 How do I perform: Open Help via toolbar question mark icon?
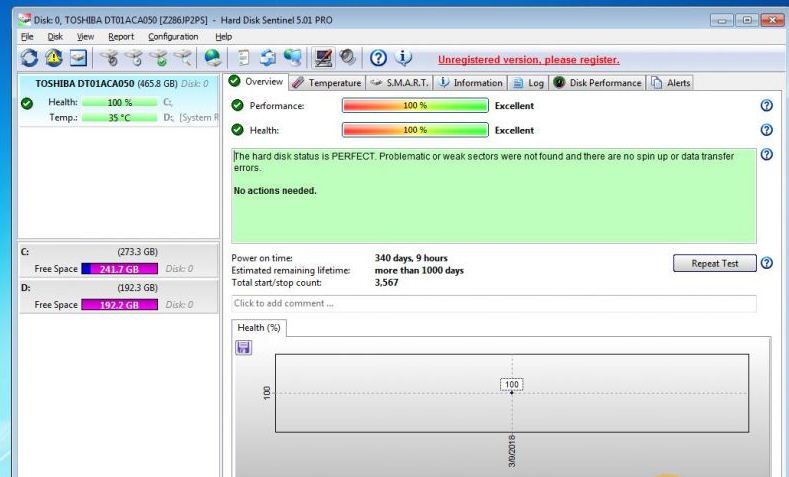(x=378, y=58)
